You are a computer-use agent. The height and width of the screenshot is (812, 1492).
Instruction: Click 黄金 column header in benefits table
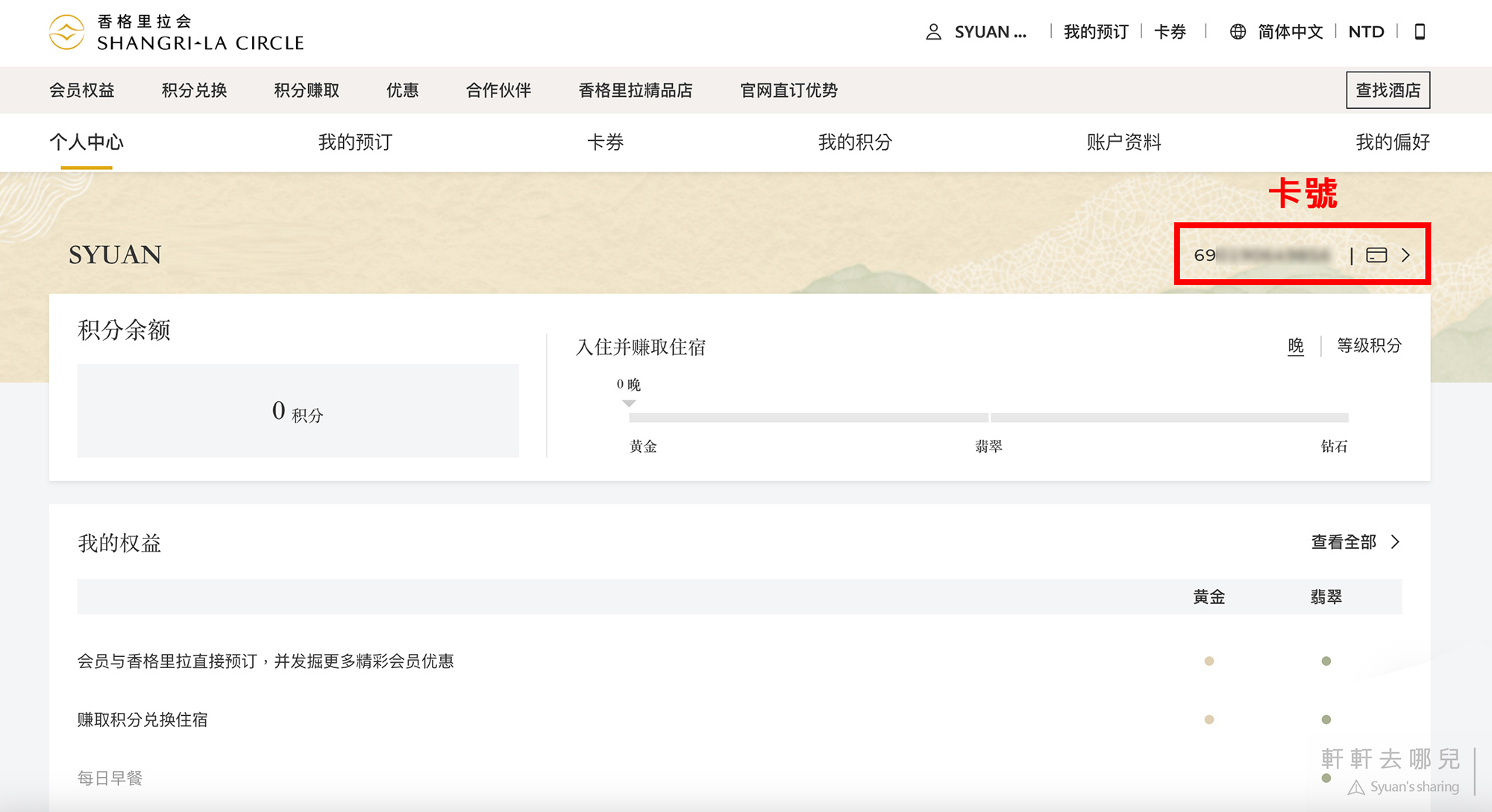1209,597
